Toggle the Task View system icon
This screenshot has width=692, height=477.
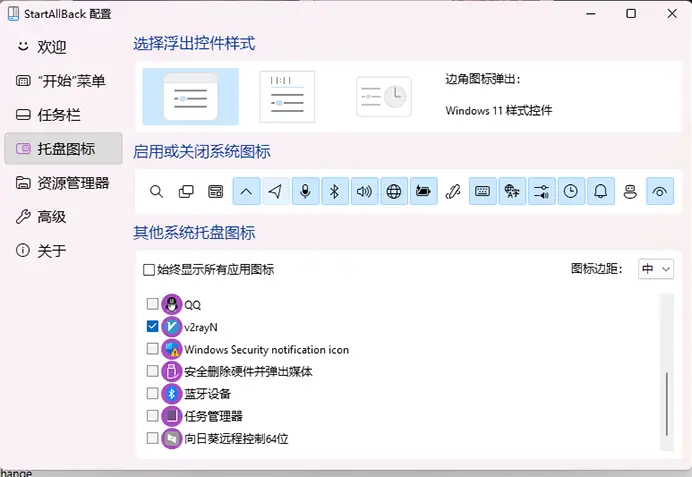click(x=186, y=192)
